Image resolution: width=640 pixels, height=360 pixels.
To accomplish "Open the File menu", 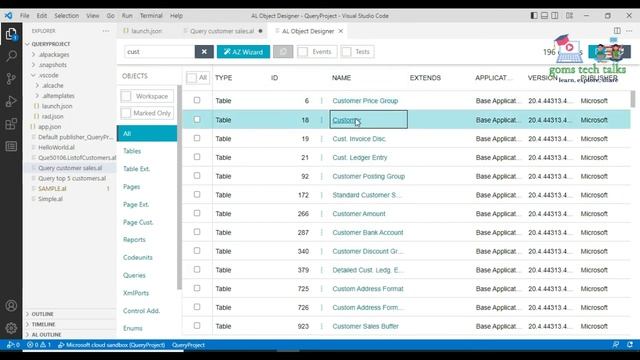I will 24,16.
